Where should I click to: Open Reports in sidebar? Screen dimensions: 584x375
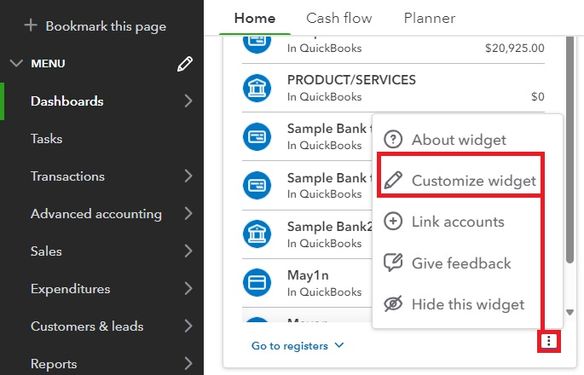(x=54, y=364)
